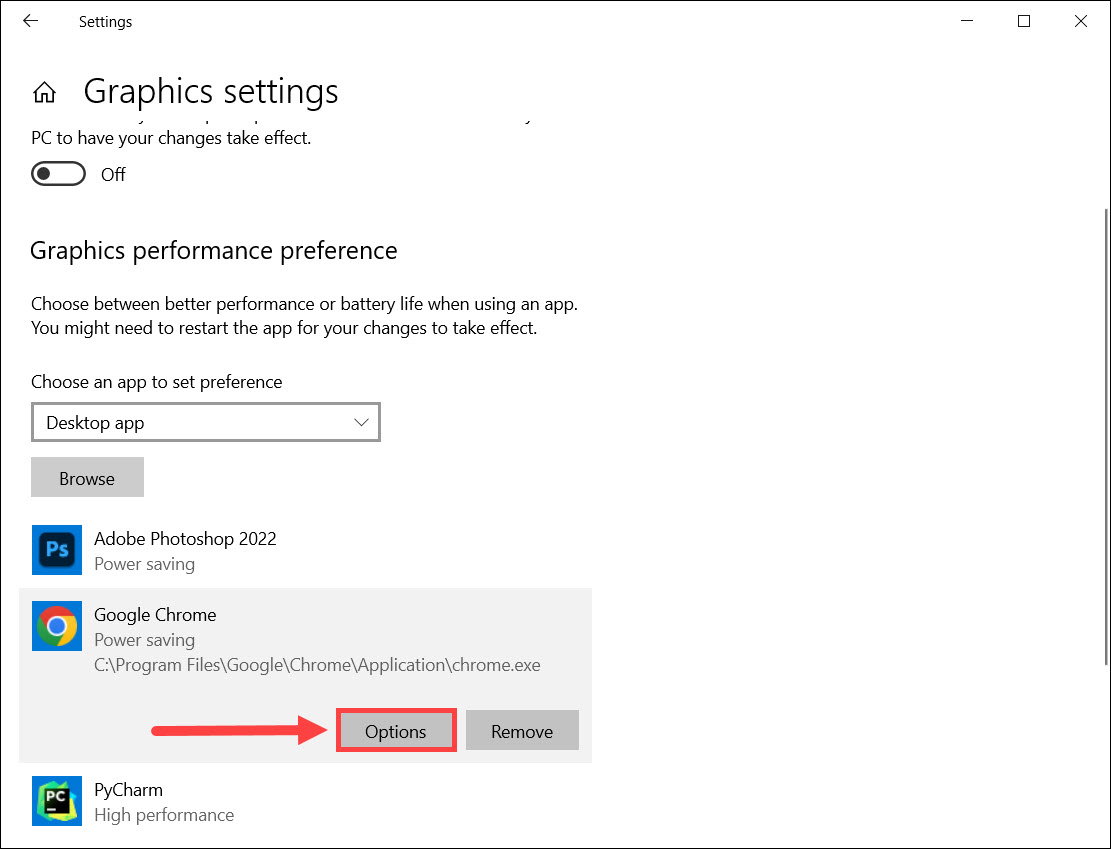Minimize the Settings window
The height and width of the screenshot is (849, 1111).
(x=967, y=21)
